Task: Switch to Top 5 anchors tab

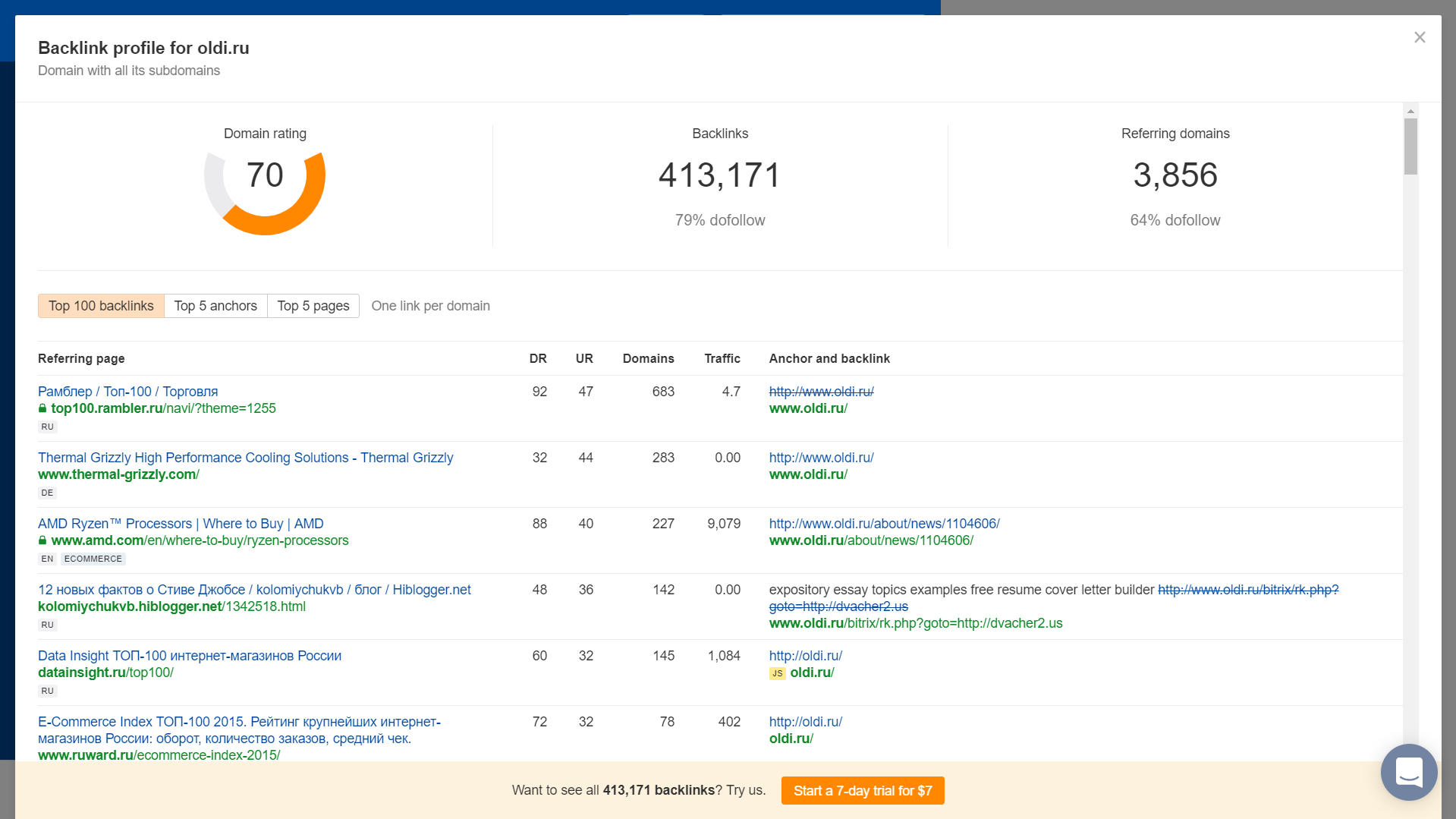Action: click(215, 306)
